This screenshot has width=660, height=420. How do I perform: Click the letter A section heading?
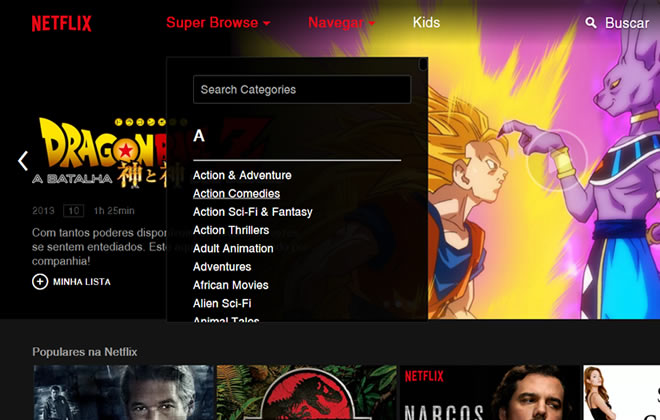pyautogui.click(x=199, y=136)
